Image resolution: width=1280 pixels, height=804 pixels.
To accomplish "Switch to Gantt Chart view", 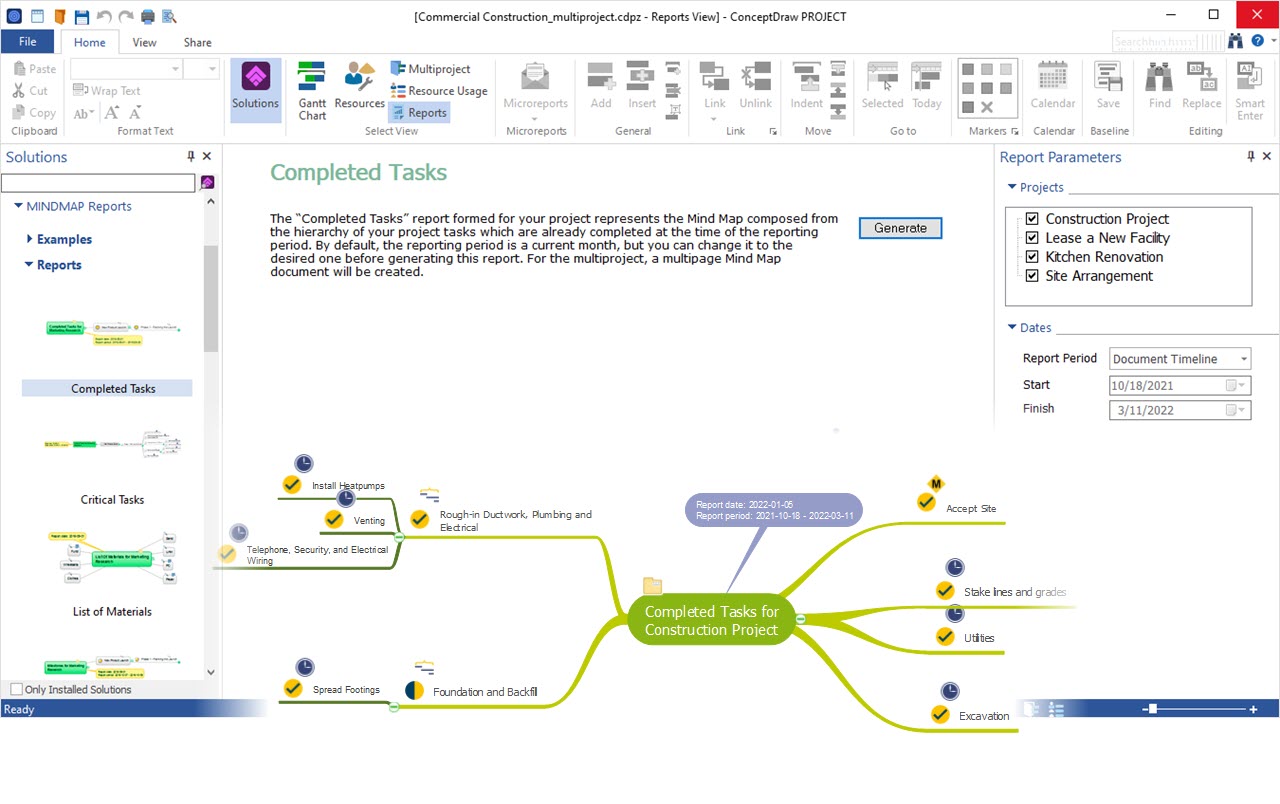I will [x=312, y=90].
